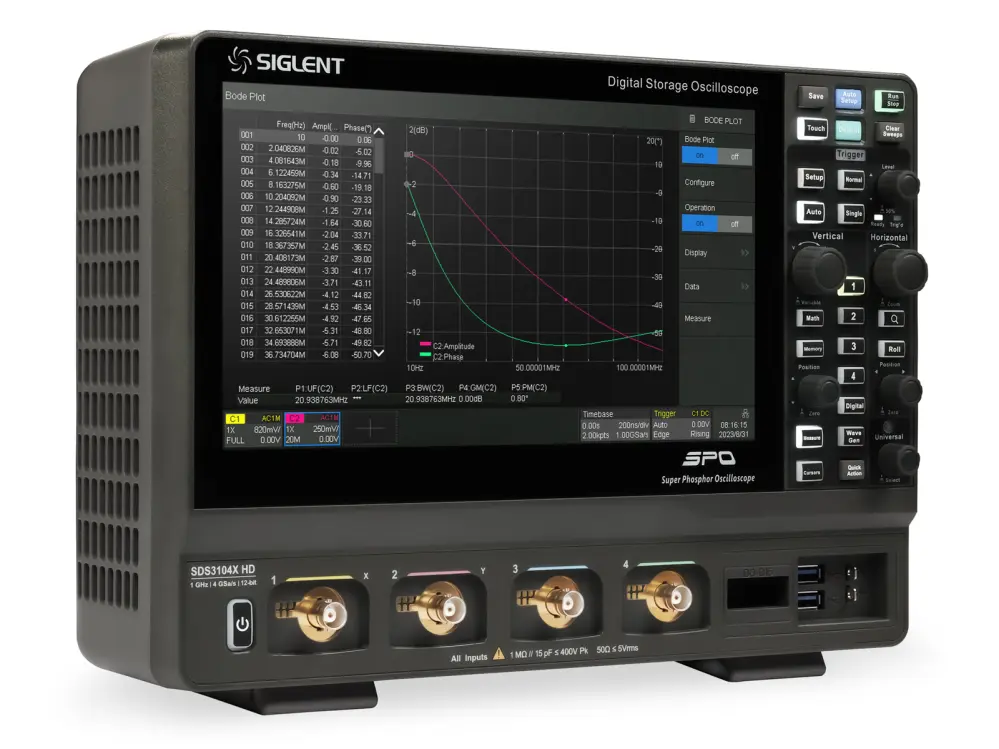Click the Bode Plot window title

tap(245, 96)
